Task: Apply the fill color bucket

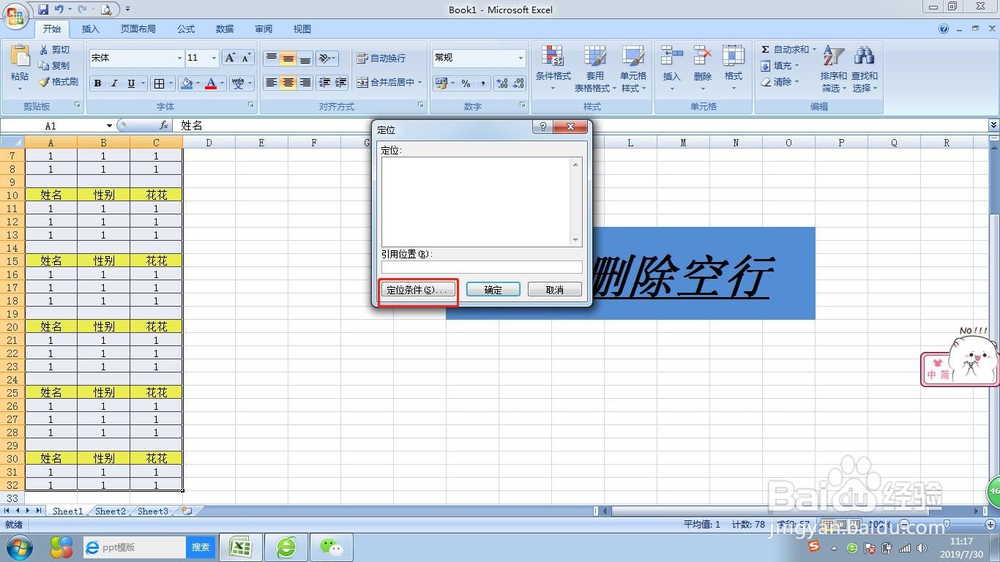Action: pos(186,83)
